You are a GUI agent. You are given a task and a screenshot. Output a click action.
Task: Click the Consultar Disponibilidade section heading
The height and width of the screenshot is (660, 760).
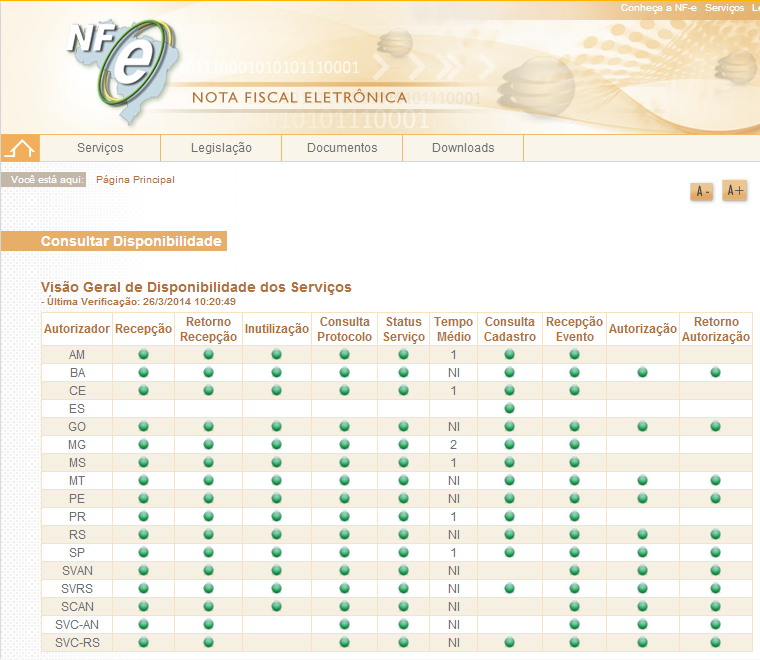[x=130, y=242]
